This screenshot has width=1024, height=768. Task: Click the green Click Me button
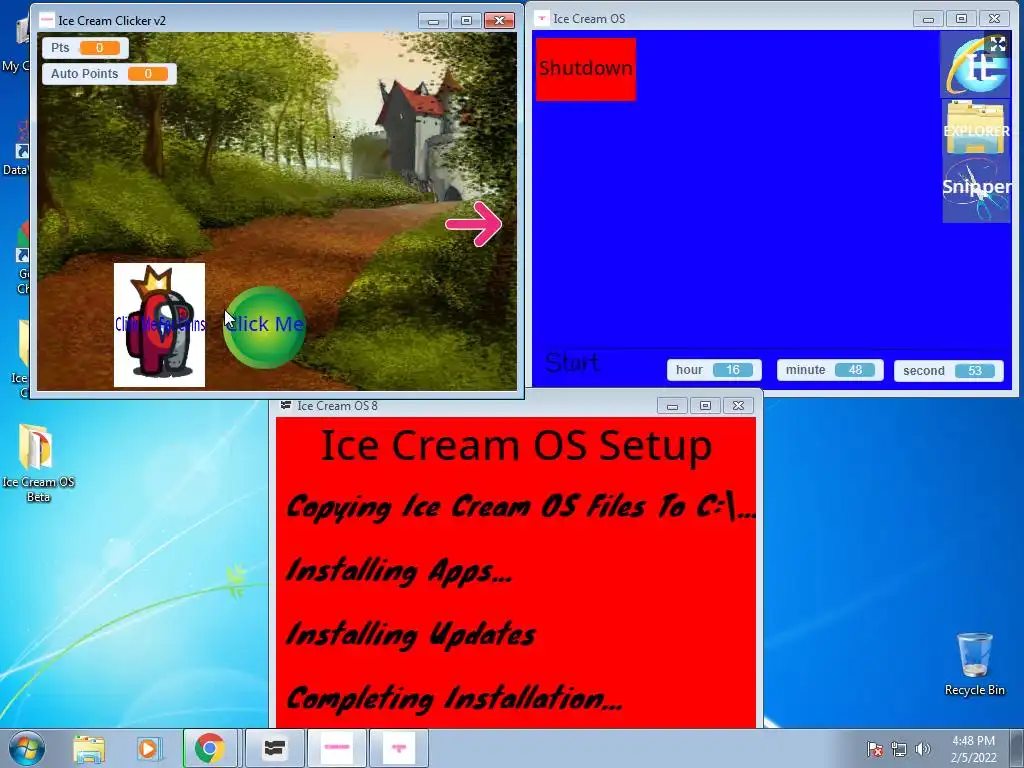[264, 327]
